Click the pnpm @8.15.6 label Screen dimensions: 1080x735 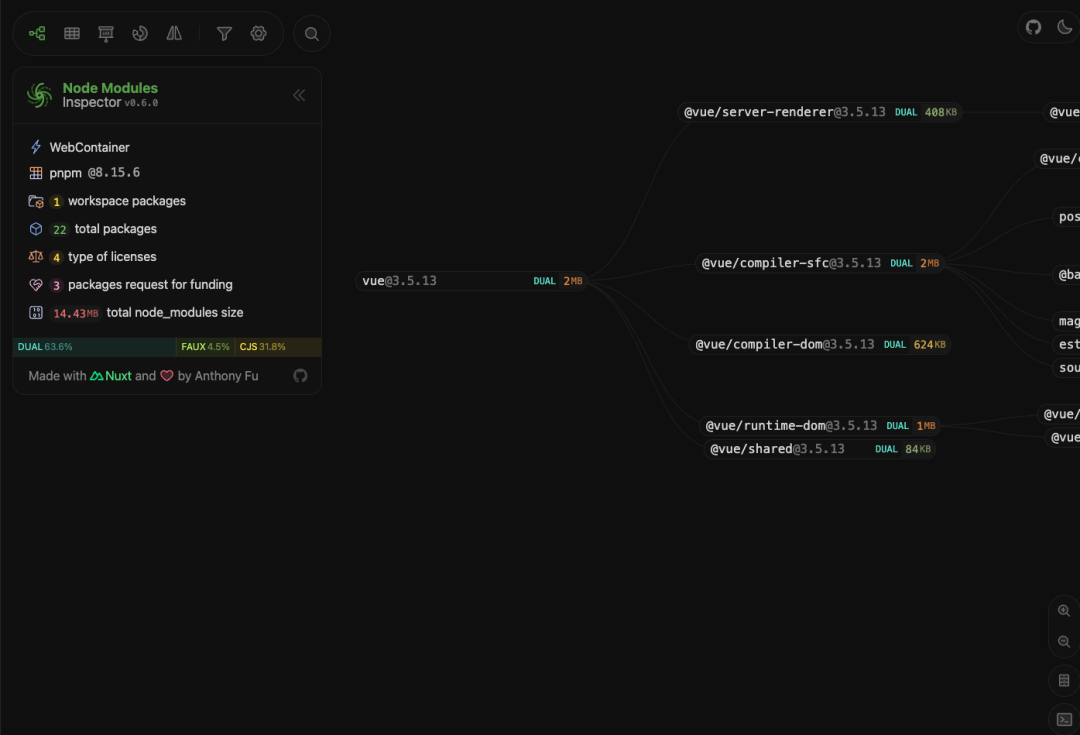94,173
